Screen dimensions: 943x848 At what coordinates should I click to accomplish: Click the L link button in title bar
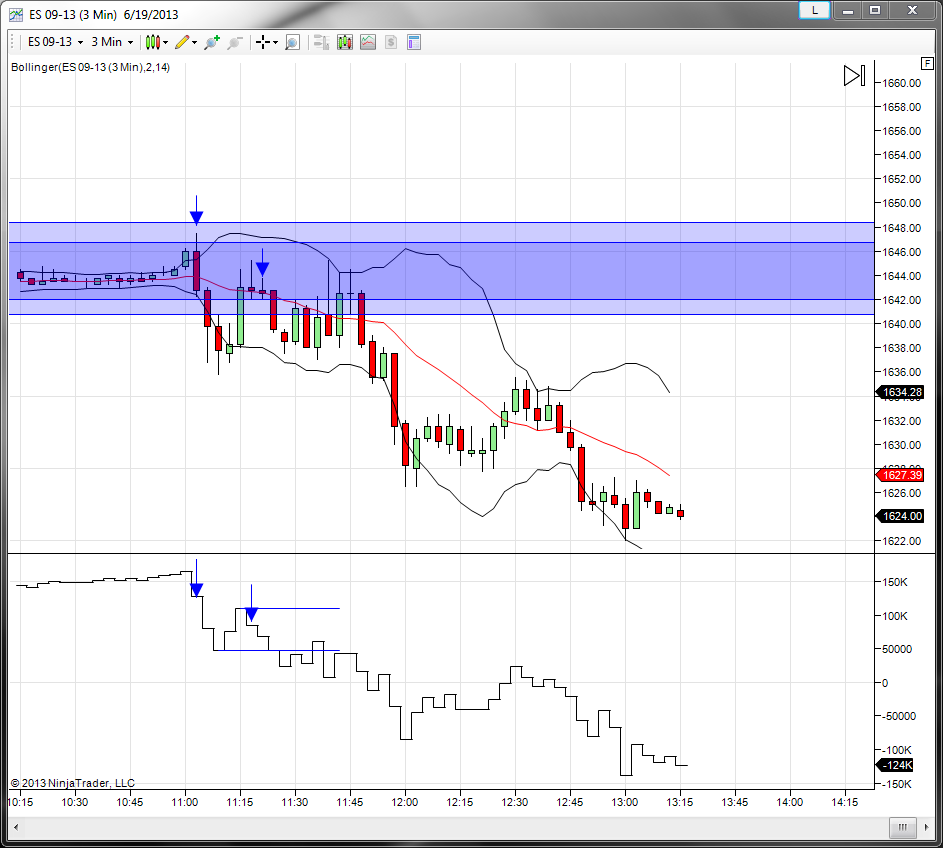tap(815, 10)
